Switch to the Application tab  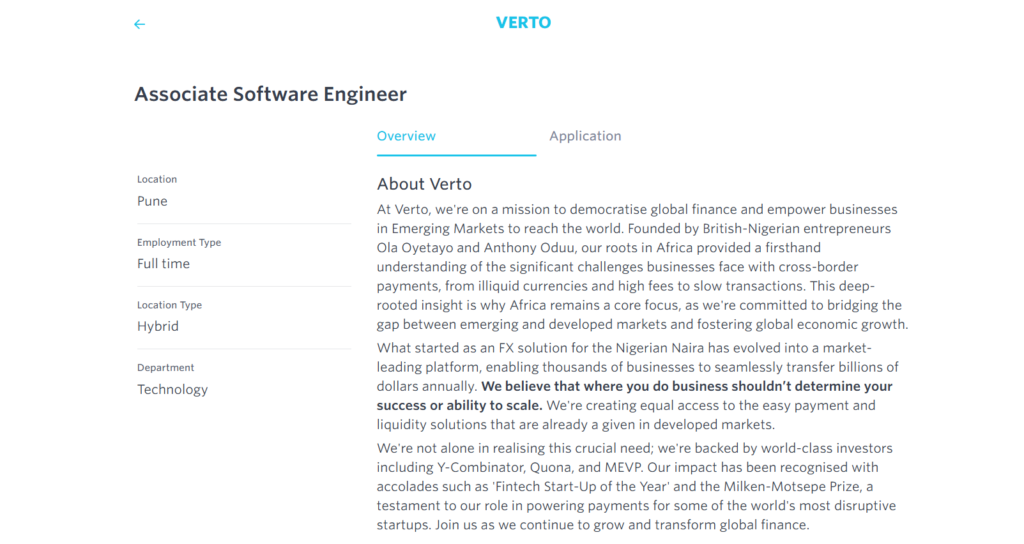[x=585, y=136]
